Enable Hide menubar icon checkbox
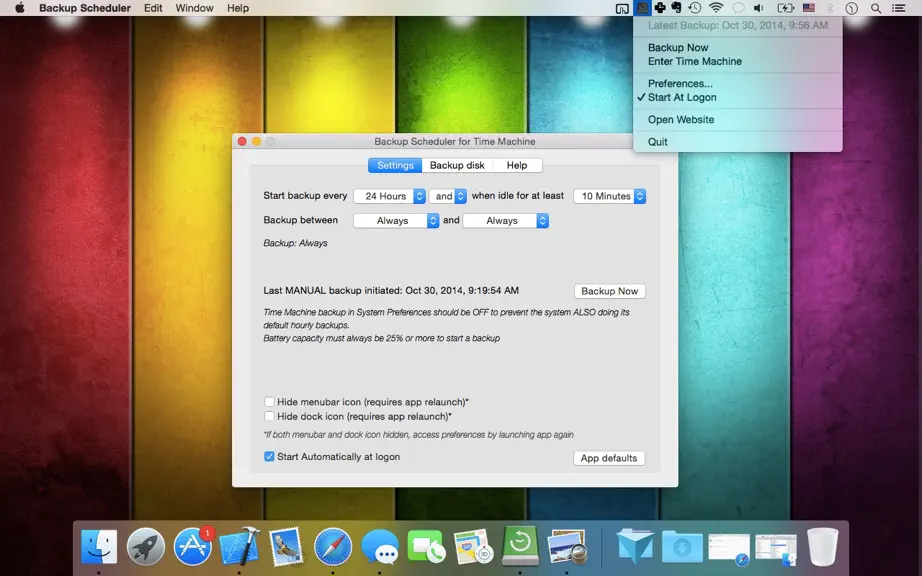Viewport: 922px width, 576px height. click(x=269, y=402)
